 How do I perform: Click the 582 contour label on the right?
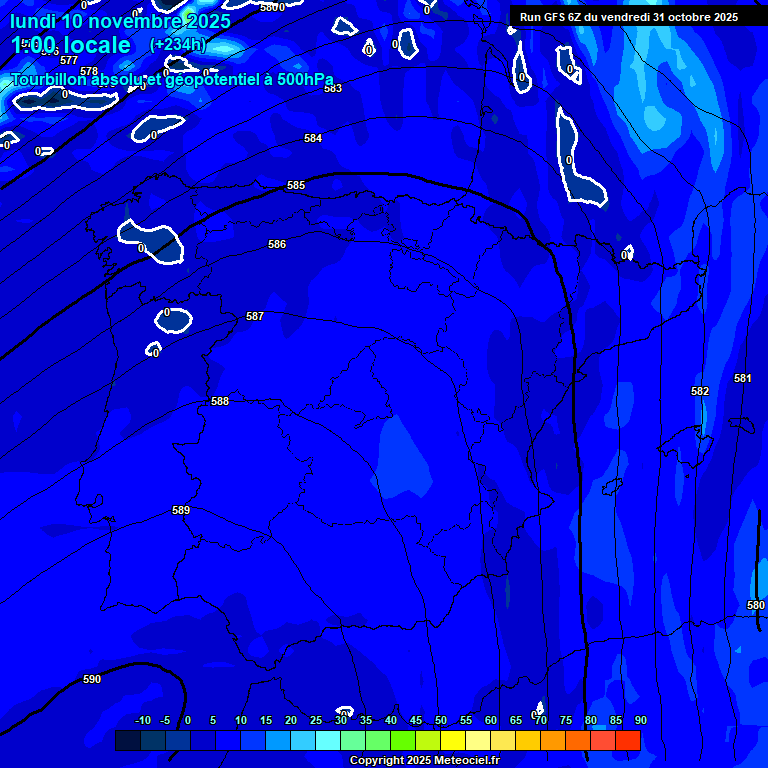click(700, 391)
